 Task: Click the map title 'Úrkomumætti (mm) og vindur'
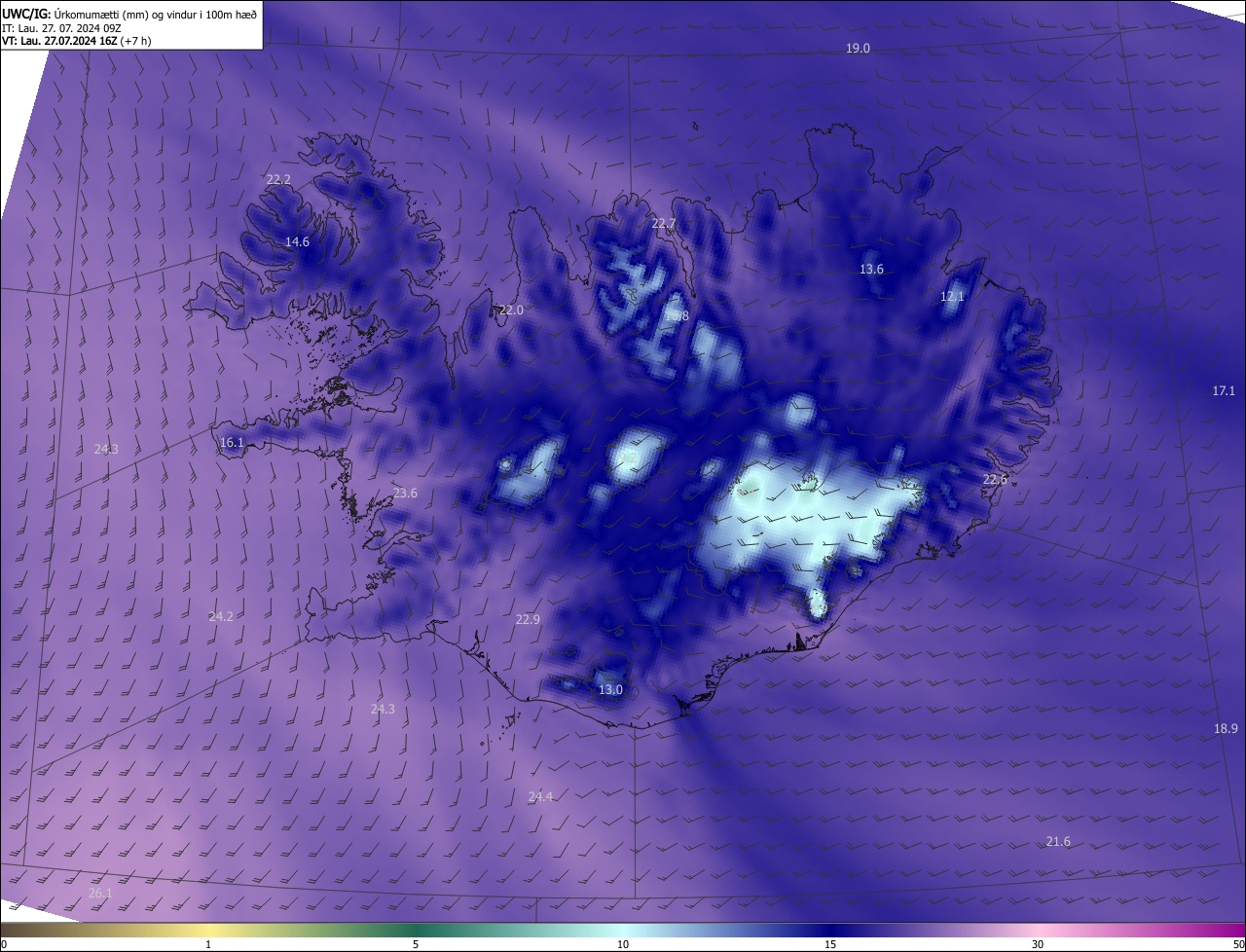click(126, 13)
